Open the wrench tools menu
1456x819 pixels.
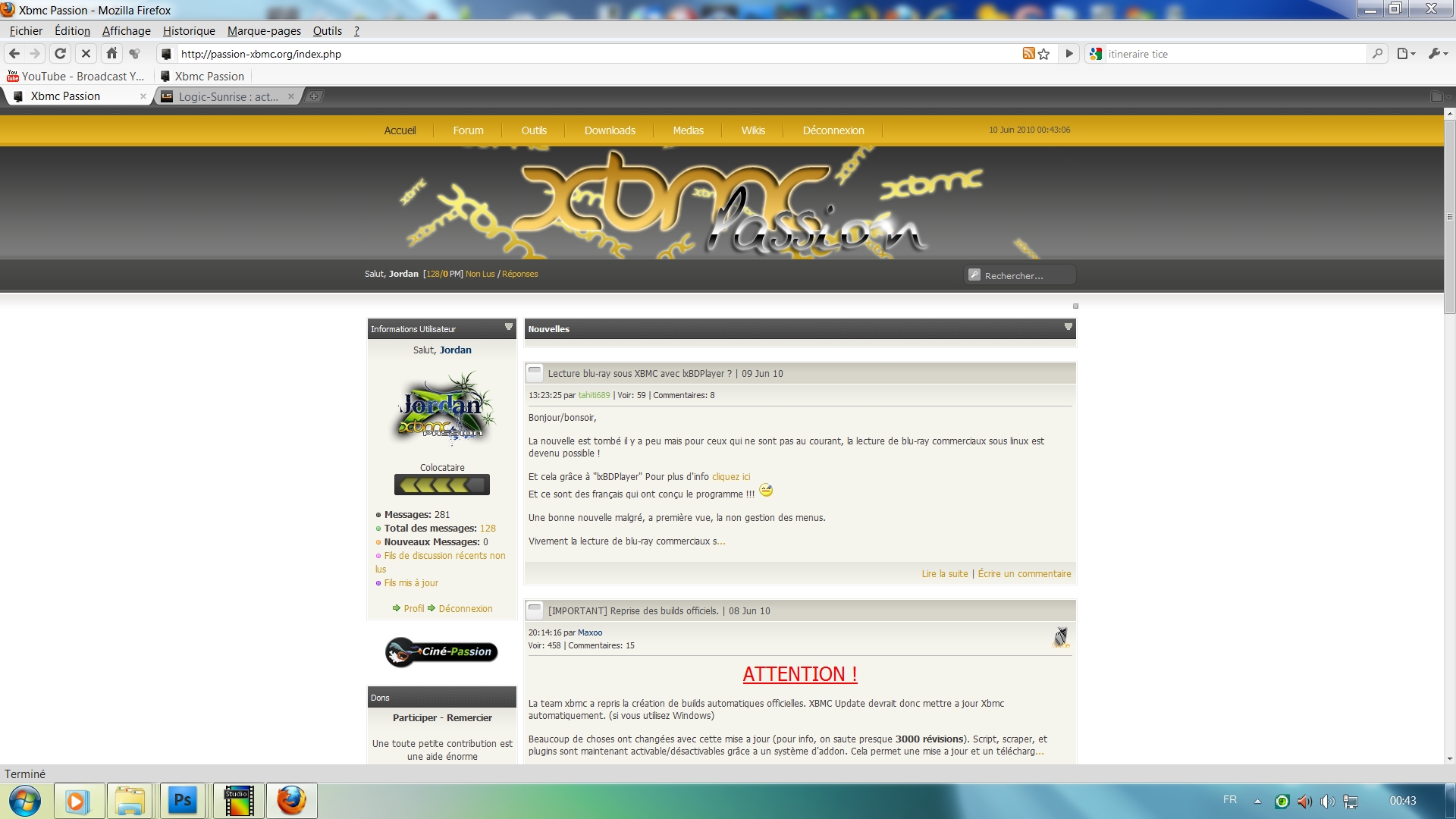(1438, 54)
